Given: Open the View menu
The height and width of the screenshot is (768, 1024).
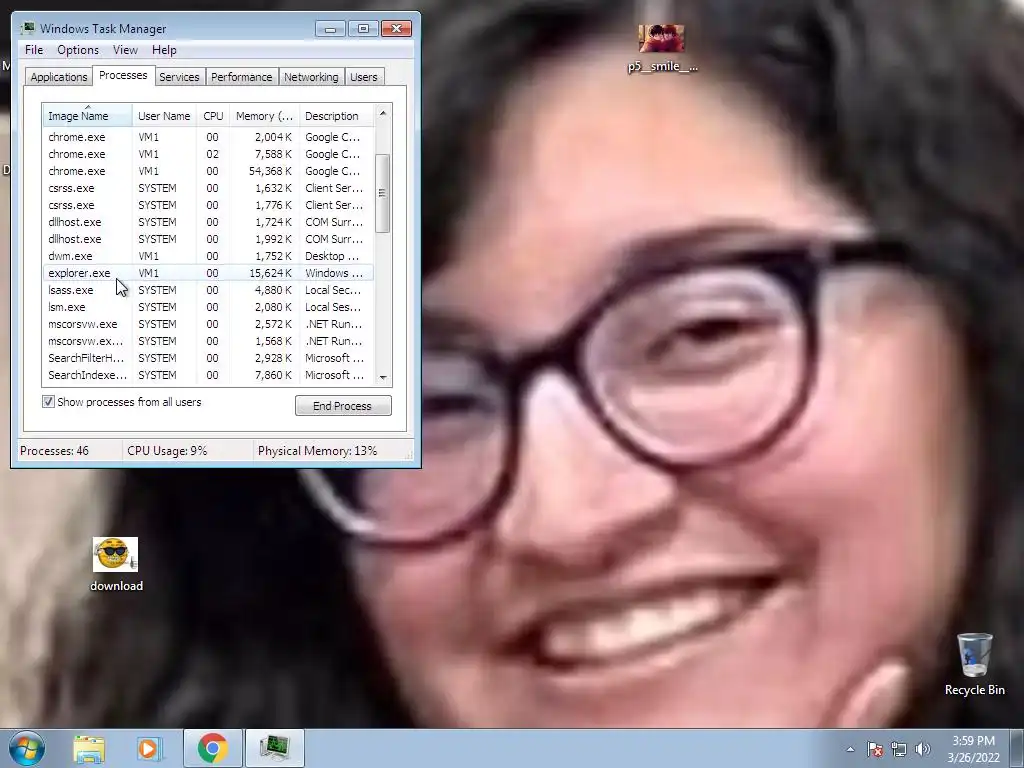Looking at the screenshot, I should pyautogui.click(x=125, y=50).
